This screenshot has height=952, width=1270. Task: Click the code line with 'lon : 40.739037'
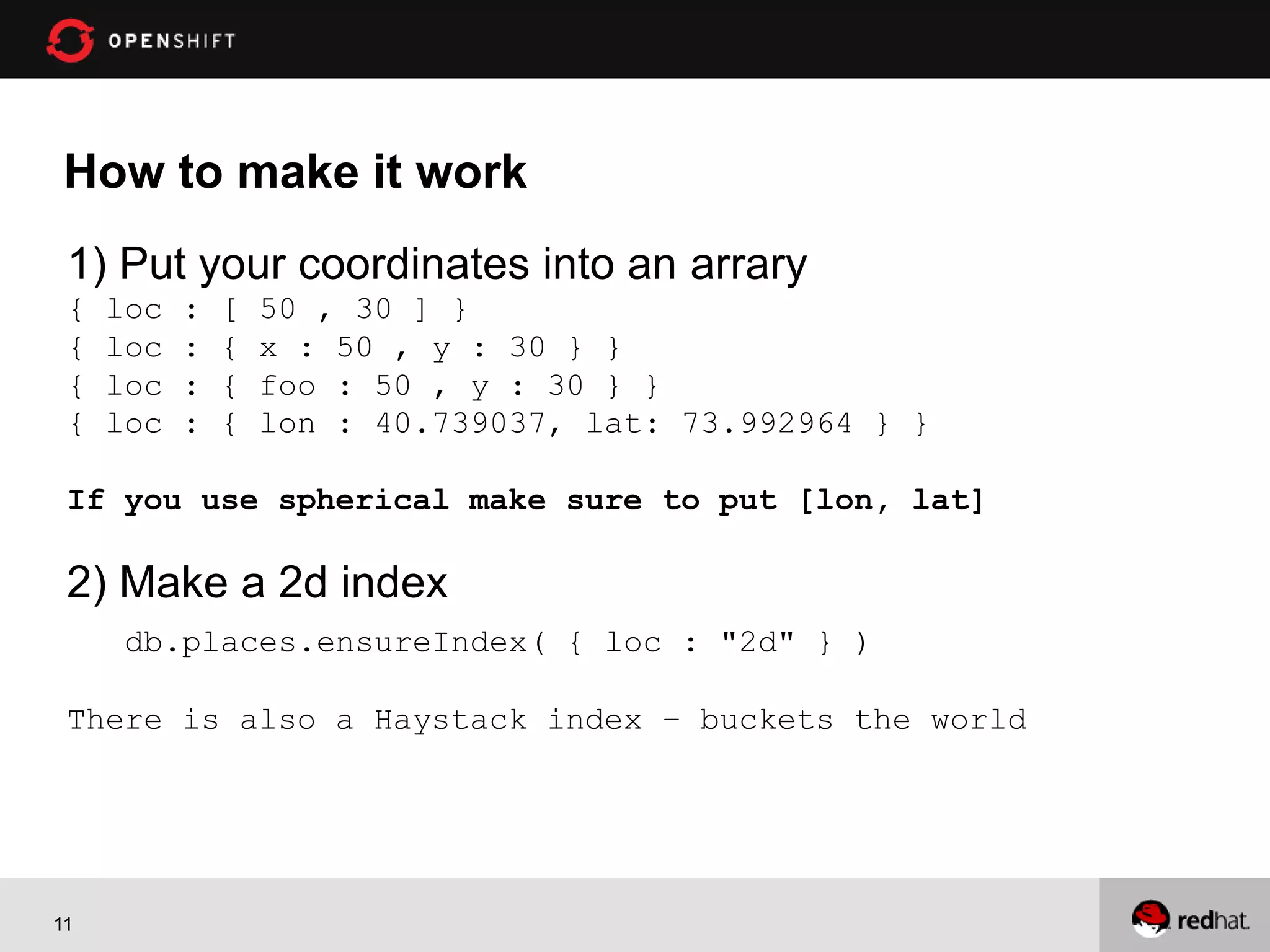(x=499, y=424)
